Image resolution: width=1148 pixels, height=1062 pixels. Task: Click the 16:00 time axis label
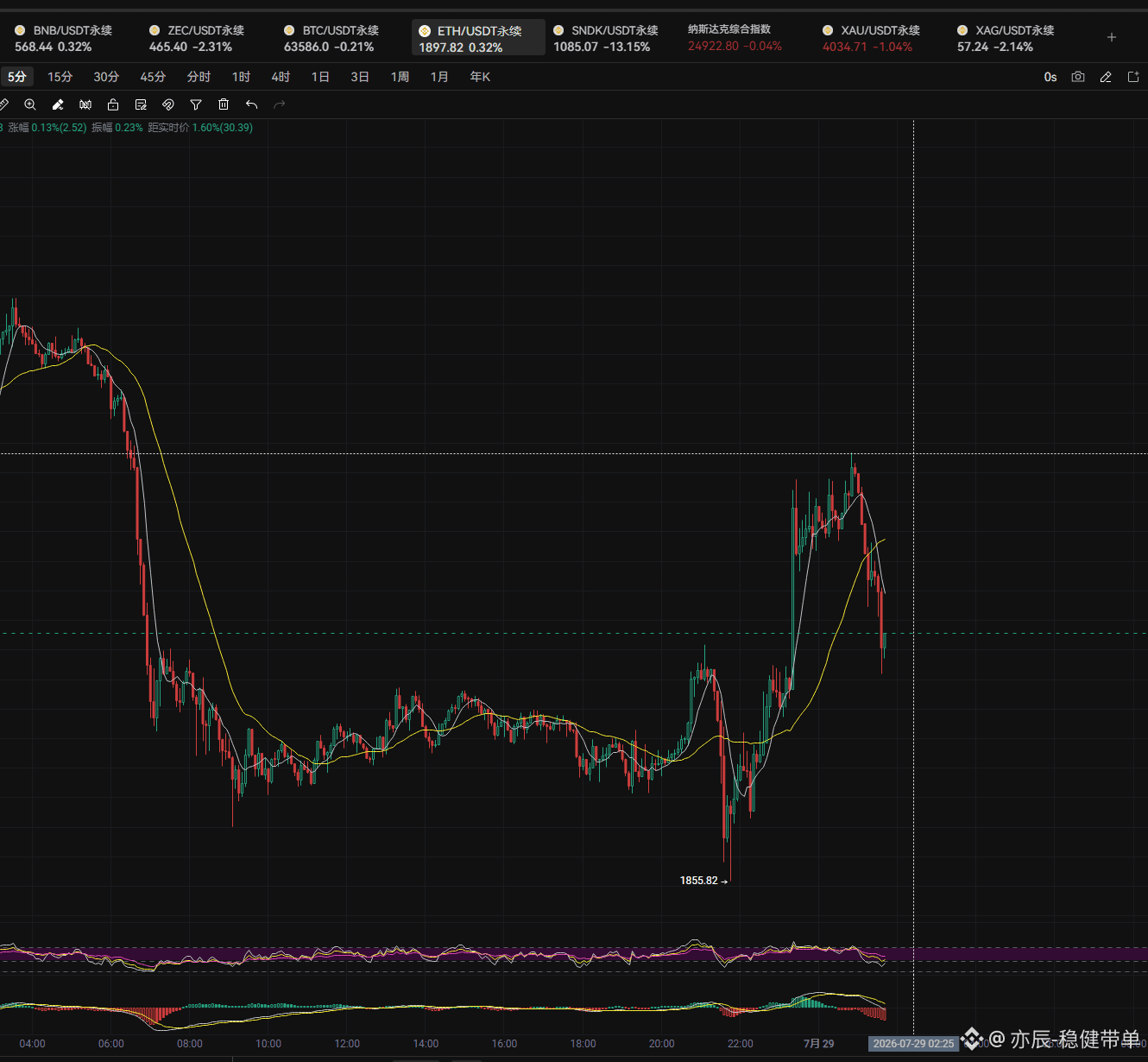pyautogui.click(x=504, y=1044)
